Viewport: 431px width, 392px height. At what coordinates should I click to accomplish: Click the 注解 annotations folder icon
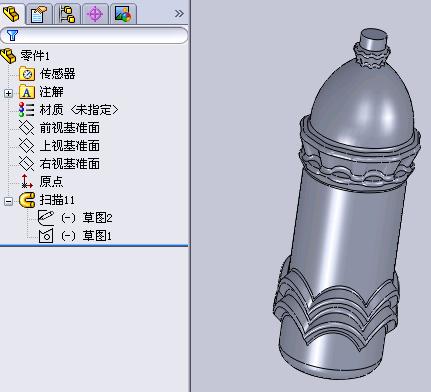[27, 92]
